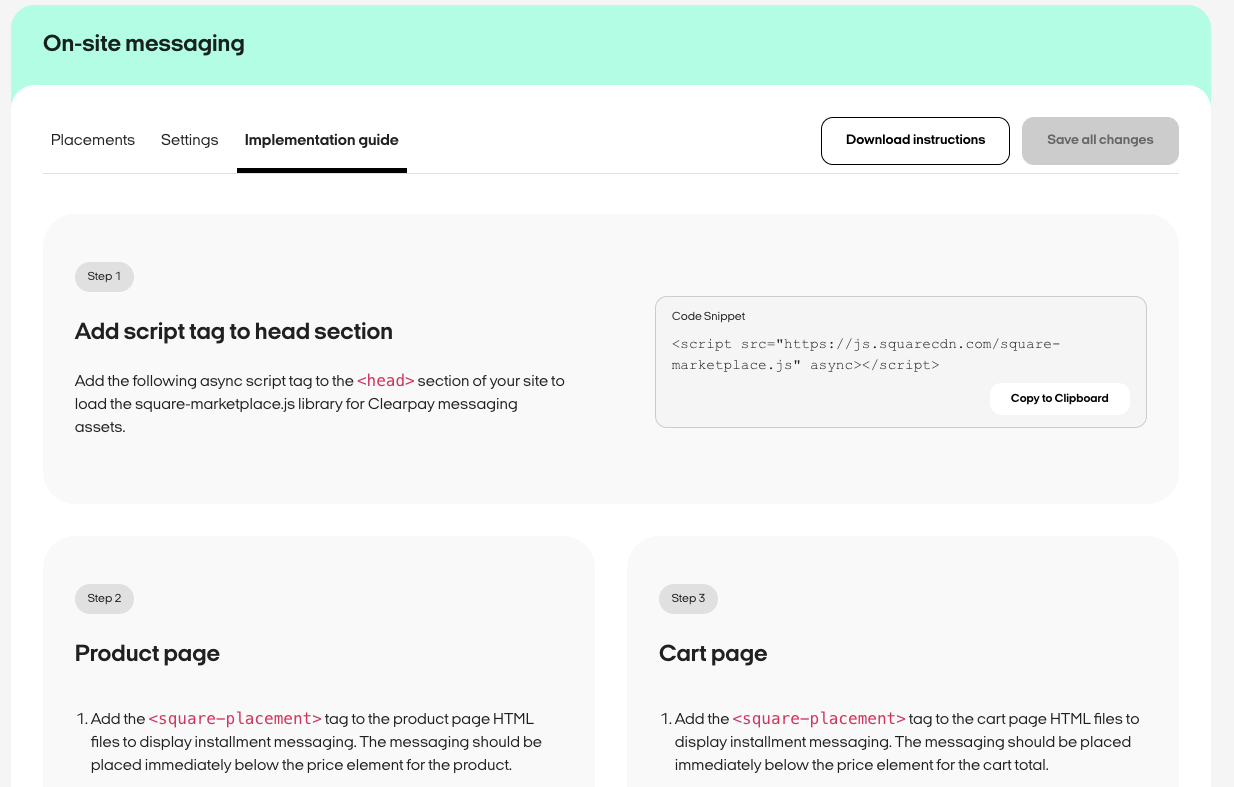Image resolution: width=1234 pixels, height=787 pixels.
Task: Click the <square-placement> tag under Cart page
Action: tap(819, 719)
